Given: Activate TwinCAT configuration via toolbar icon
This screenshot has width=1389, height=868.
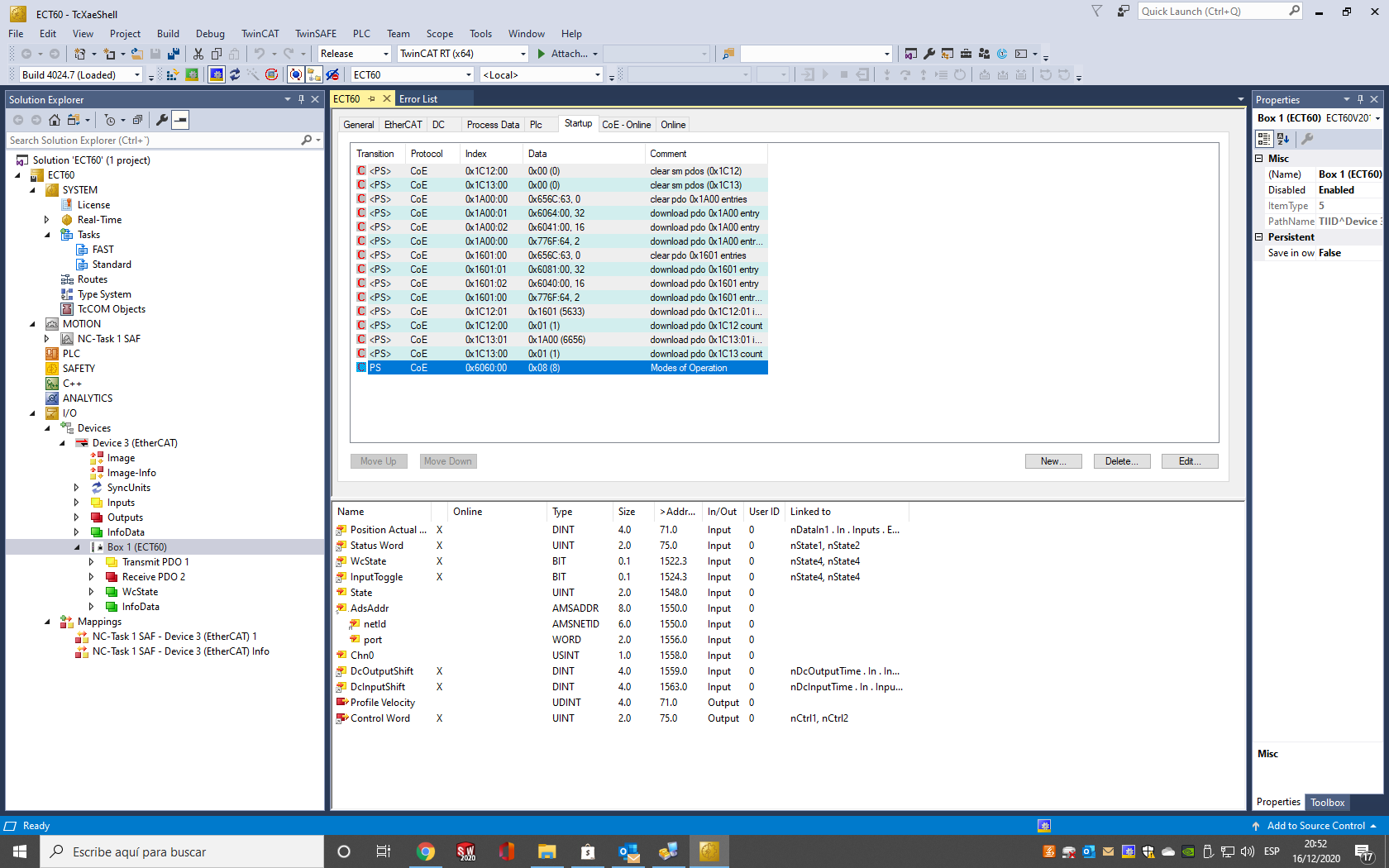Looking at the screenshot, I should pos(173,75).
